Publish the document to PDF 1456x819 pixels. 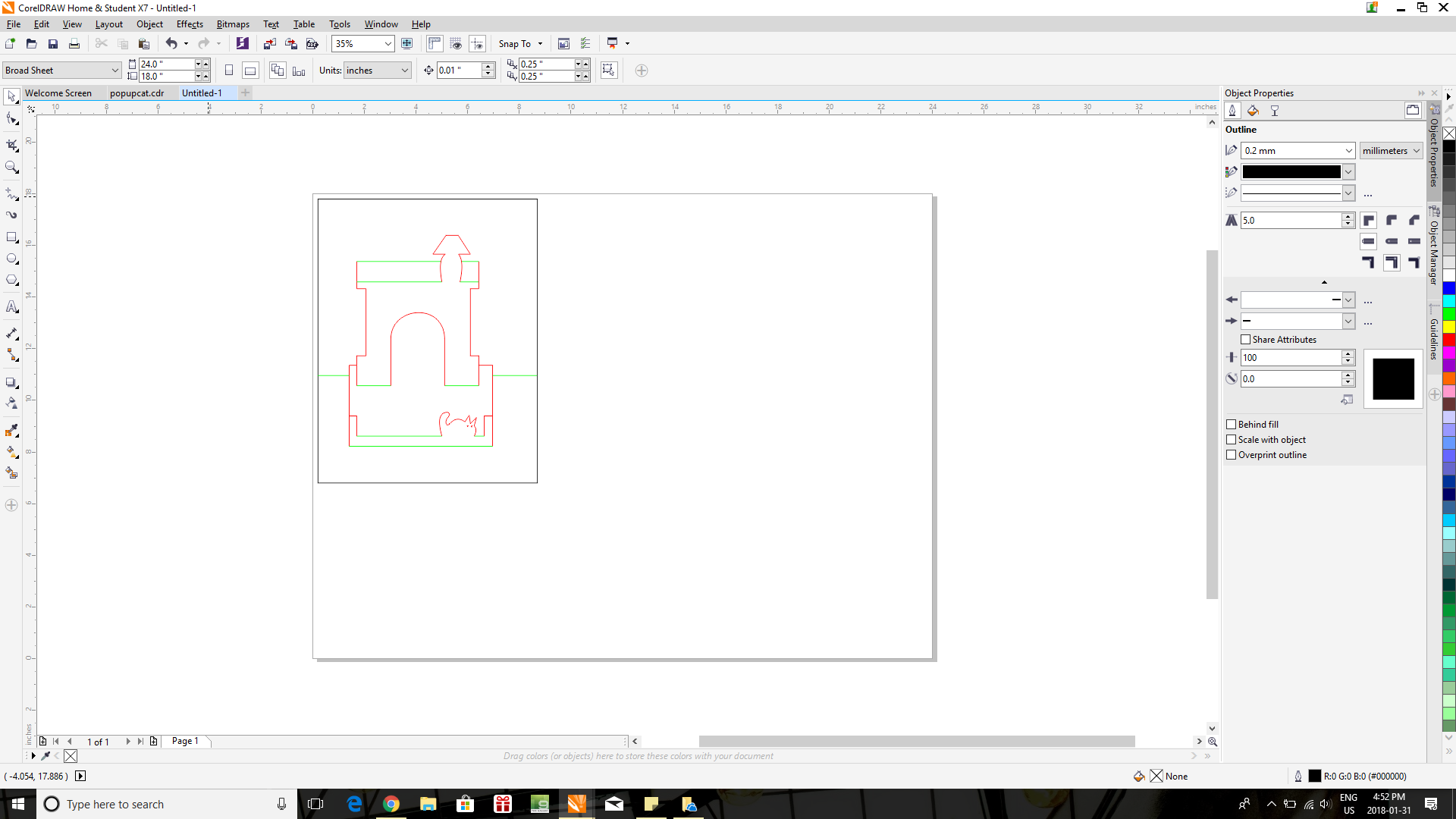(312, 43)
